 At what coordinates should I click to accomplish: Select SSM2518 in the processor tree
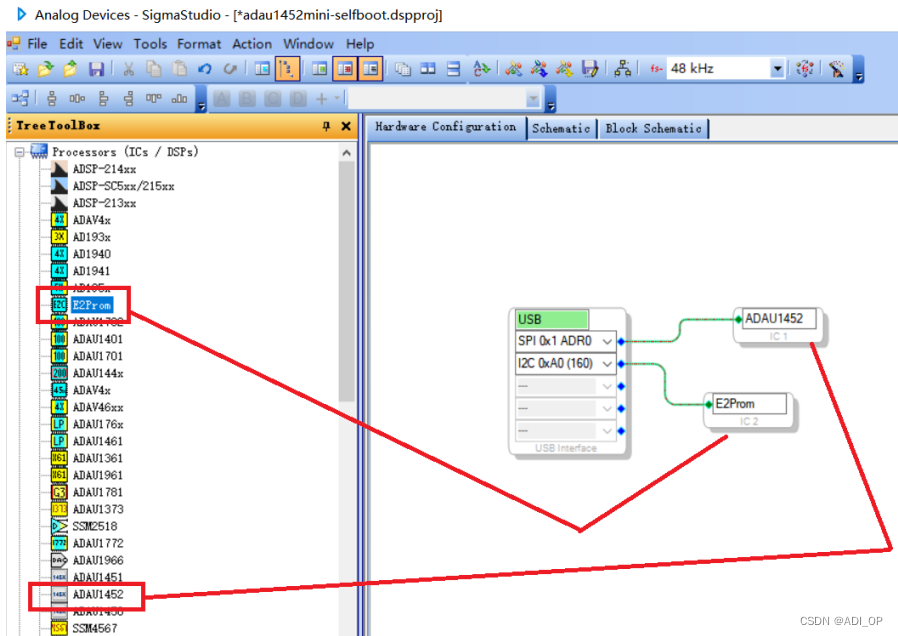click(x=94, y=526)
